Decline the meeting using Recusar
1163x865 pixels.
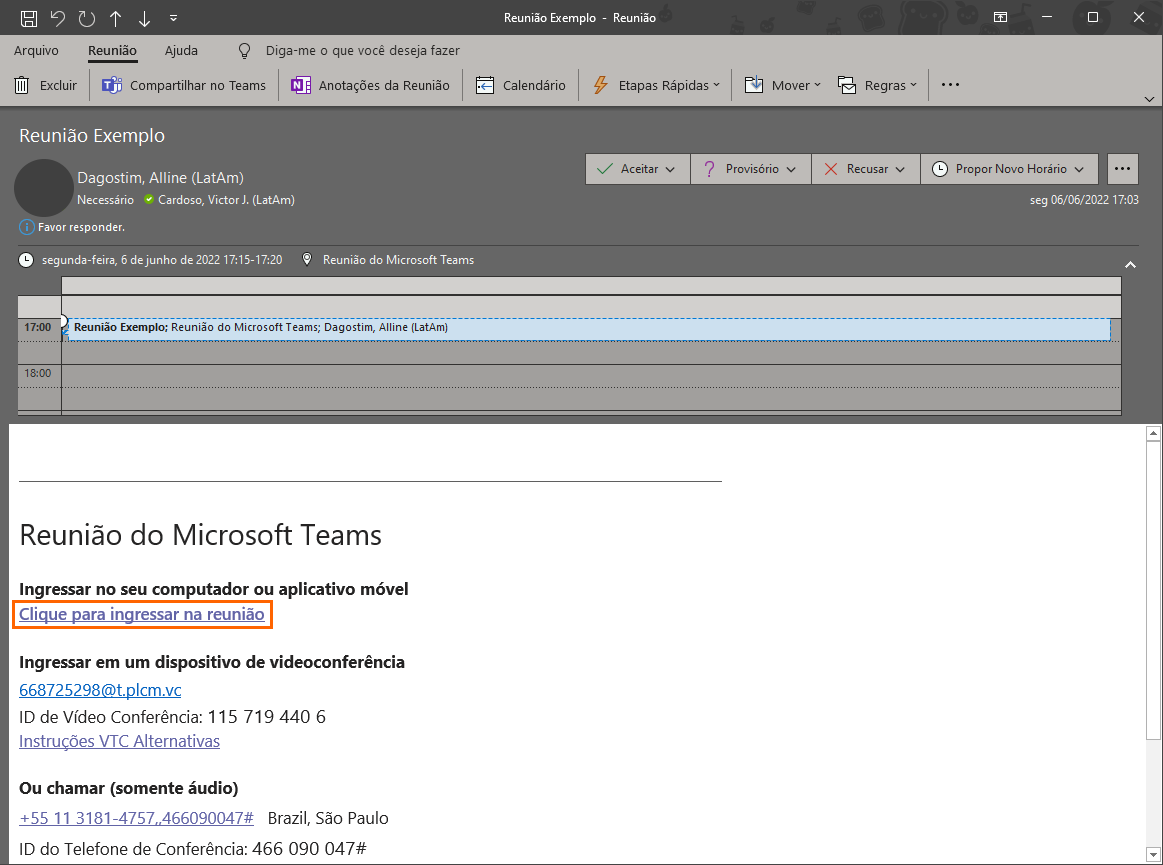pos(865,169)
